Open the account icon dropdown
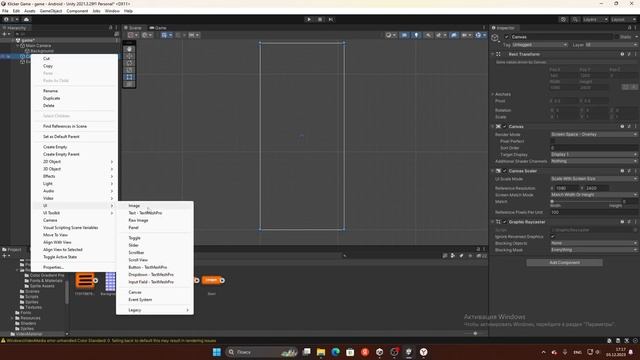Screen dimensions: 640x360 coord(11,20)
